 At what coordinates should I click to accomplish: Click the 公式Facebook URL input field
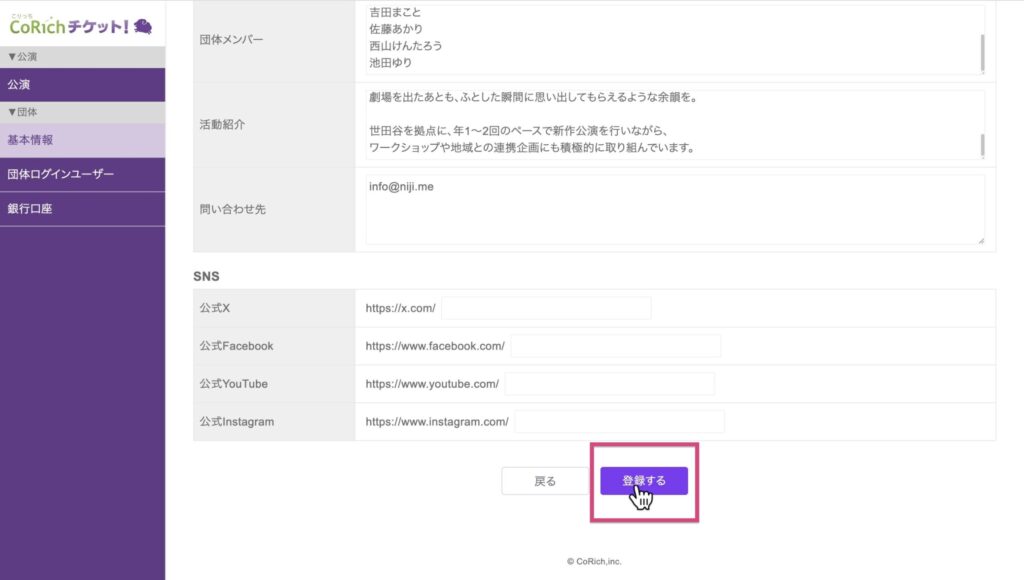[615, 346]
